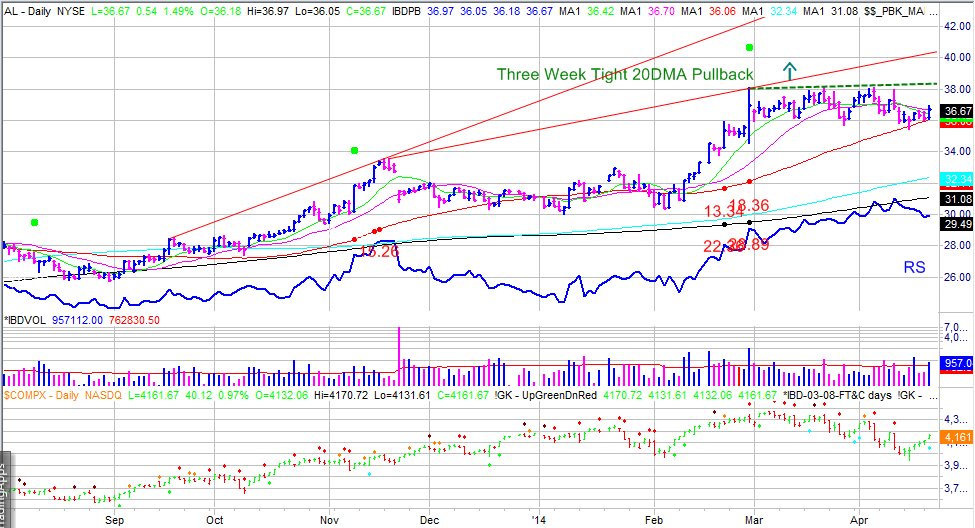Click the green dot marker at far left

(35, 222)
